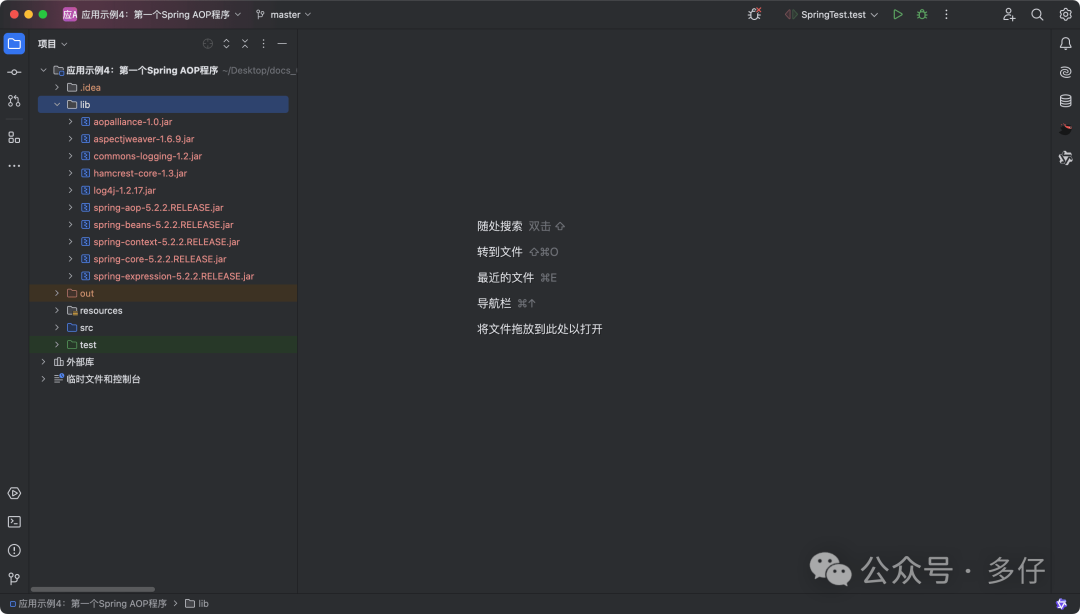The width and height of the screenshot is (1080, 614).
Task: Expand the 外部库 node arrow
Action: tap(43, 362)
